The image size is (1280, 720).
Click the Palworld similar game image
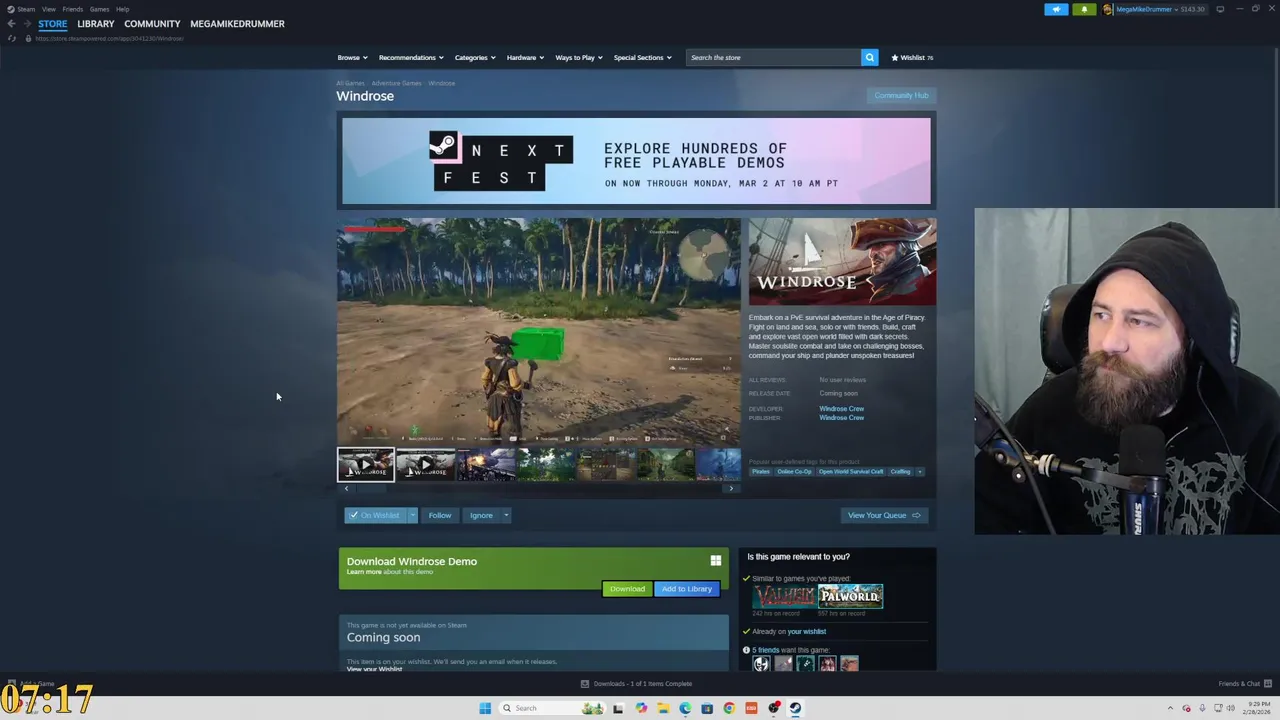tap(850, 596)
